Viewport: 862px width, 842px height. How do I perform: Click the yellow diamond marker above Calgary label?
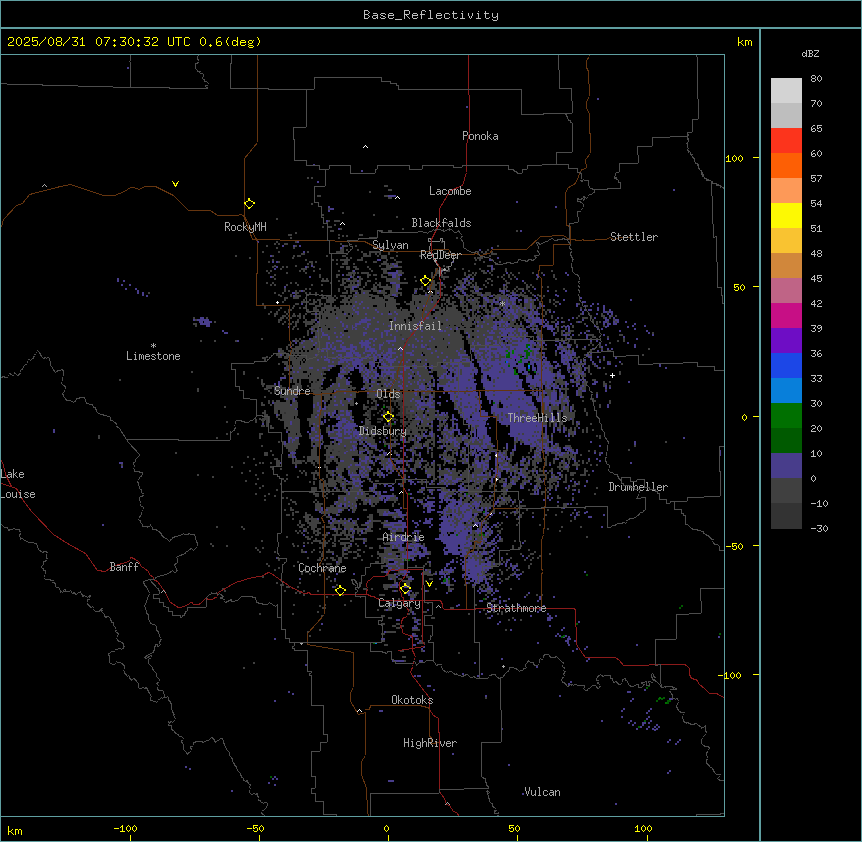click(x=405, y=589)
